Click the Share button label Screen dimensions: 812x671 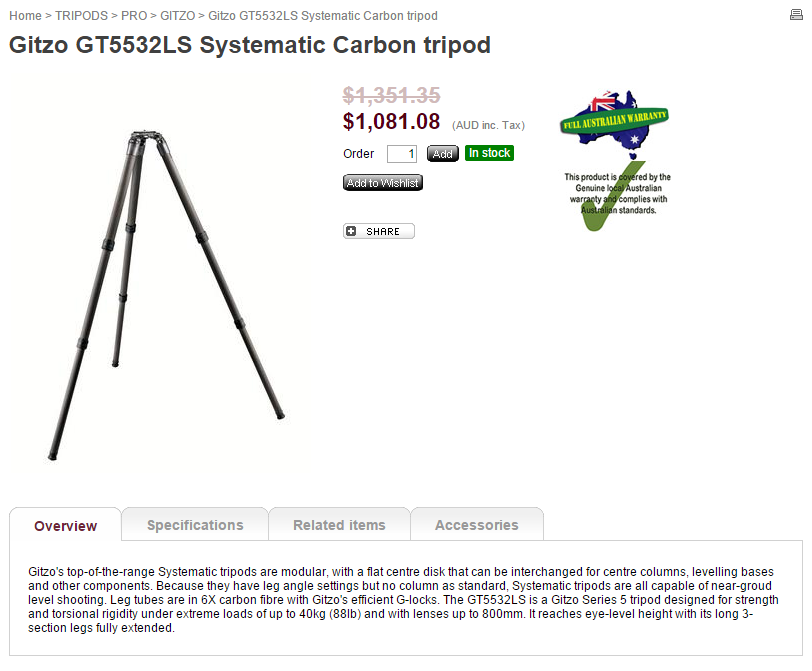tap(383, 231)
